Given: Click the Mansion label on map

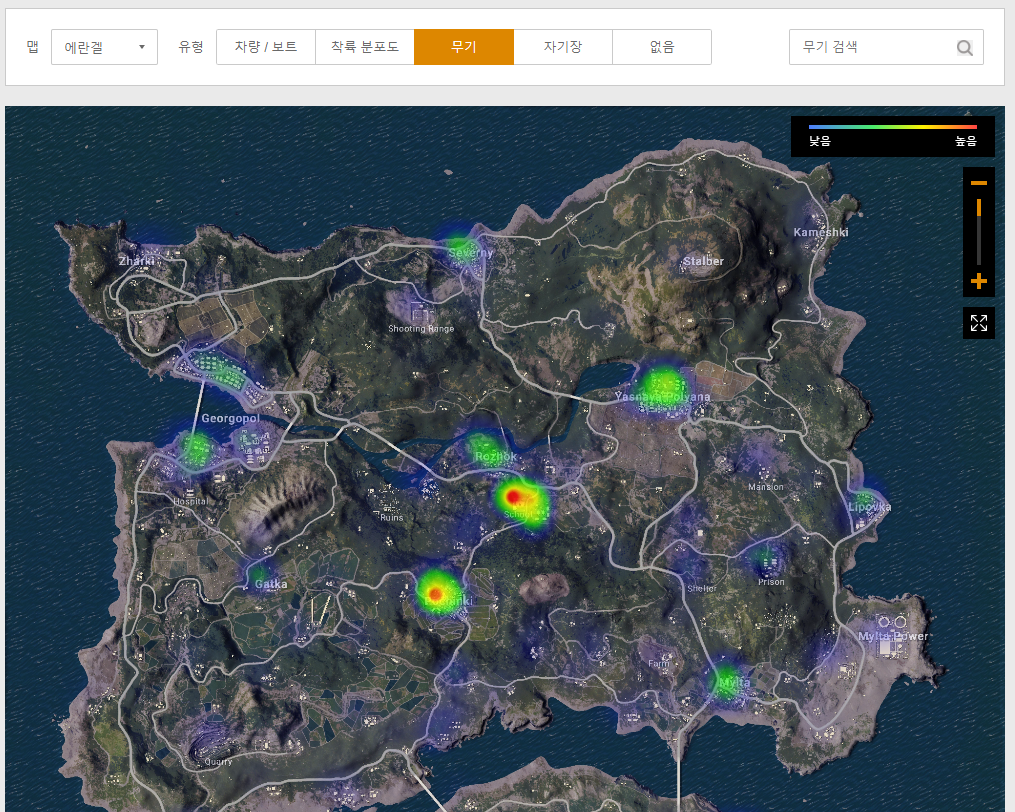Looking at the screenshot, I should pos(766,487).
